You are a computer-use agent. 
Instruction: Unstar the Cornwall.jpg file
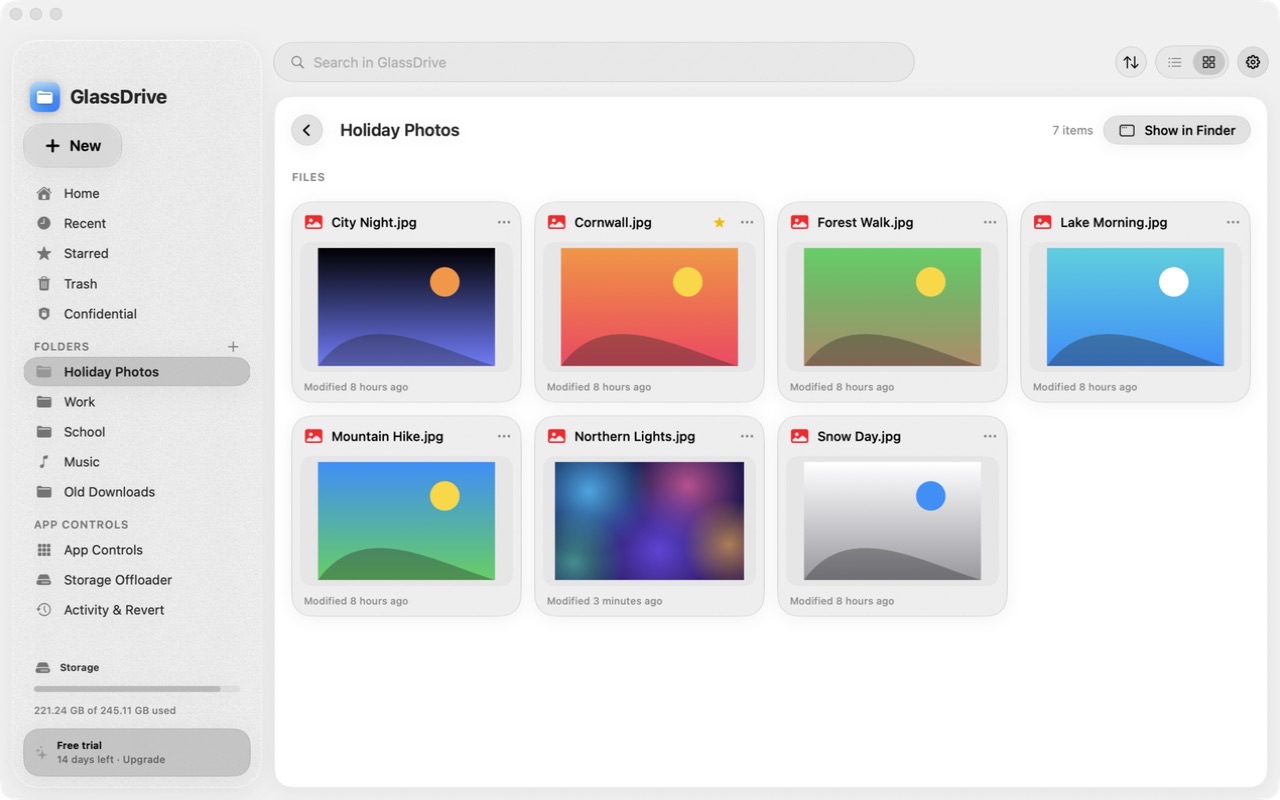pos(719,222)
